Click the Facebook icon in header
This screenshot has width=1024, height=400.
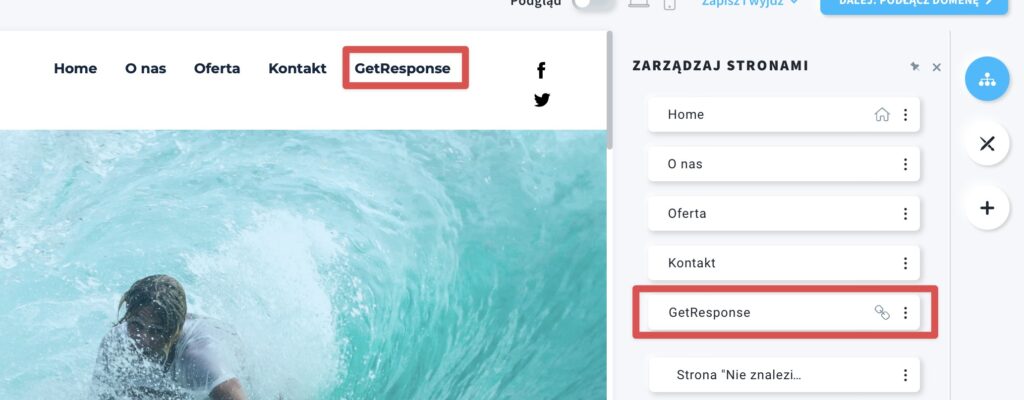541,71
